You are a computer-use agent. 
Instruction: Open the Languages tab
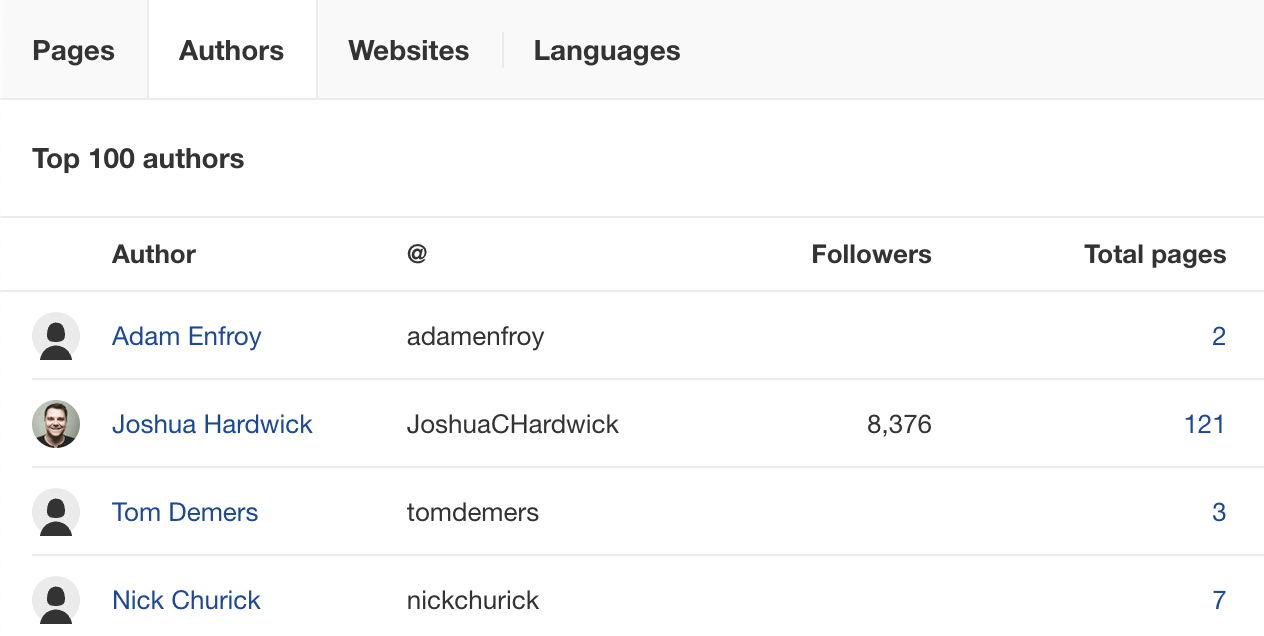pyautogui.click(x=606, y=50)
